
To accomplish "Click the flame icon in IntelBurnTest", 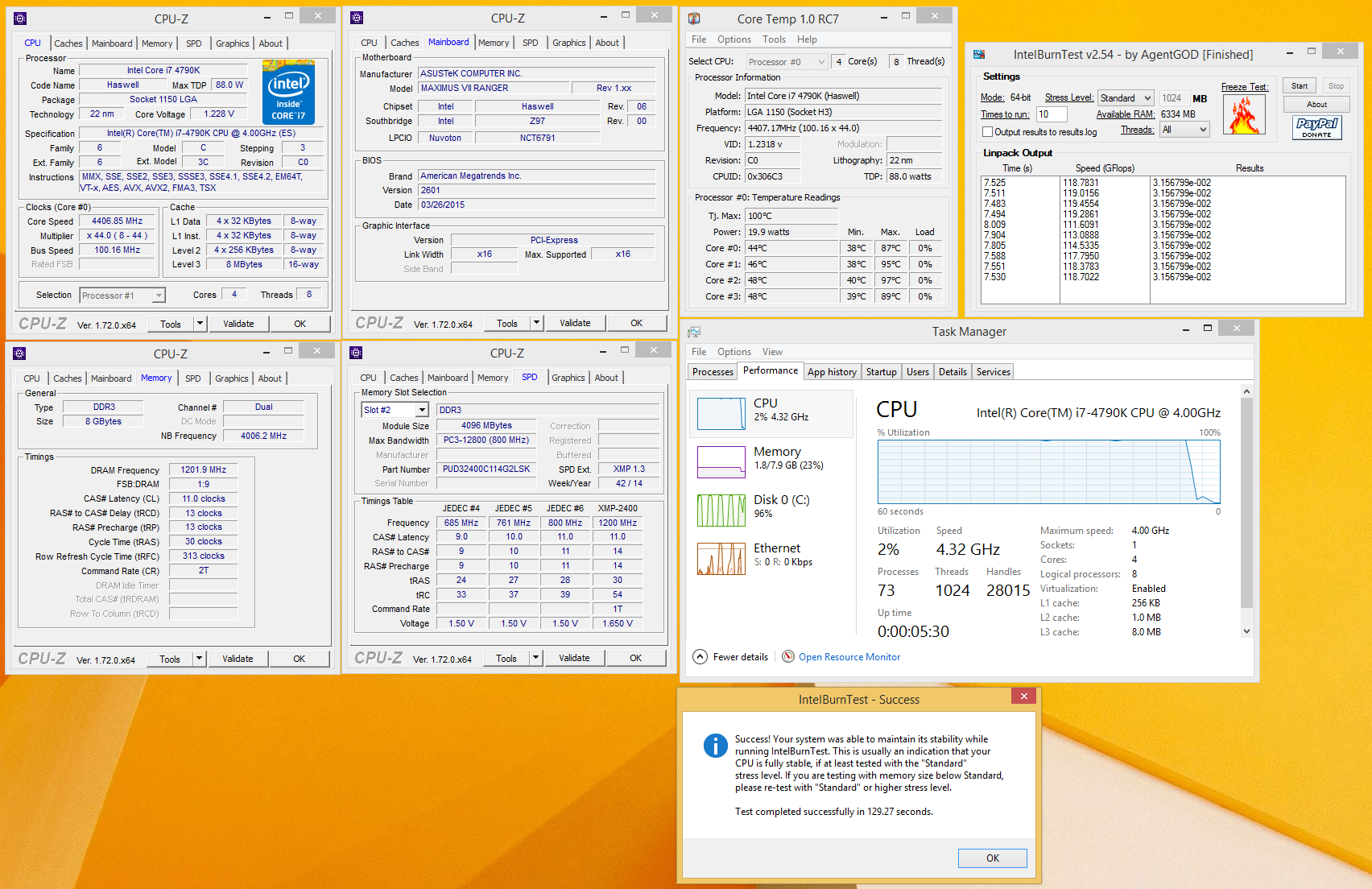I will (x=1244, y=114).
